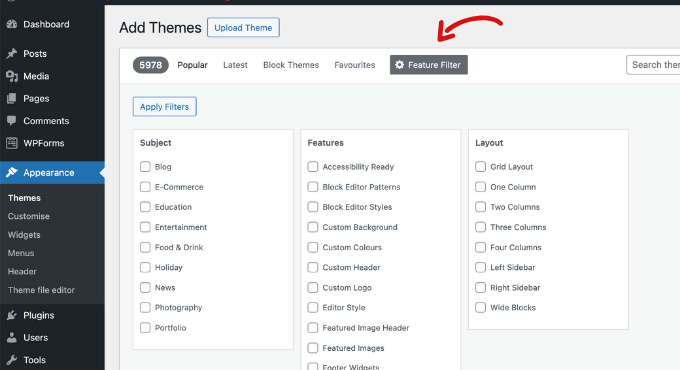Switch to the Popular themes tab
The width and height of the screenshot is (680, 370).
point(193,65)
